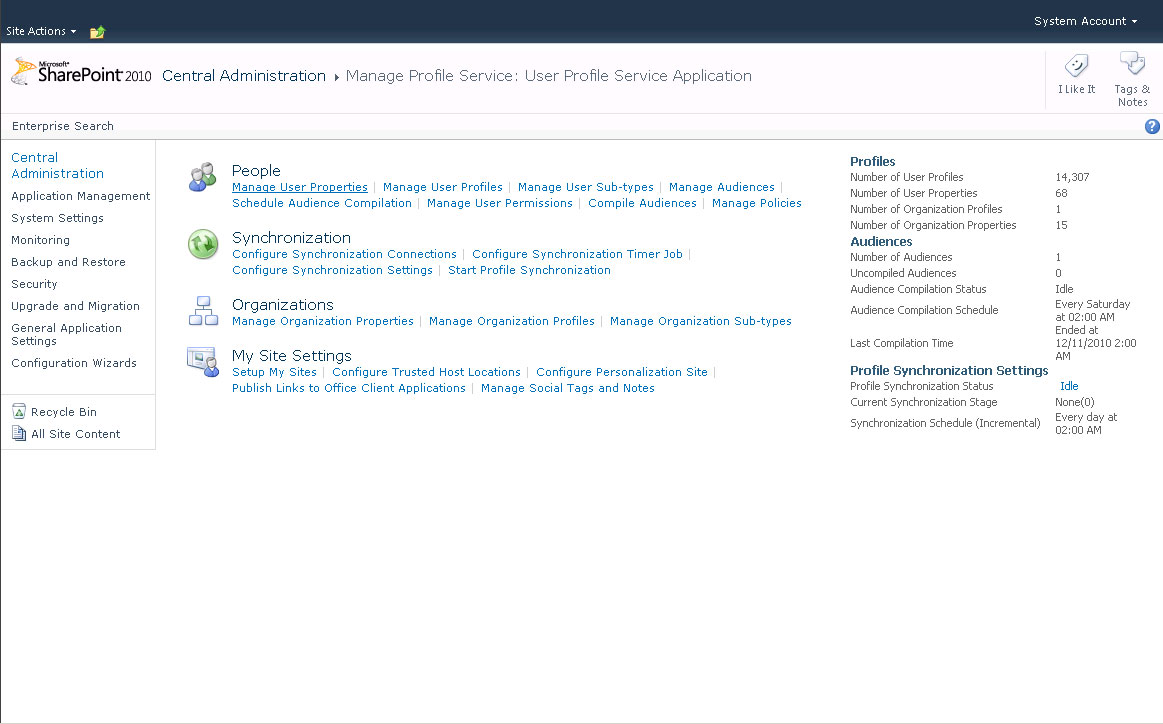
Task: Click the I Like It tag icon
Action: click(x=1076, y=66)
